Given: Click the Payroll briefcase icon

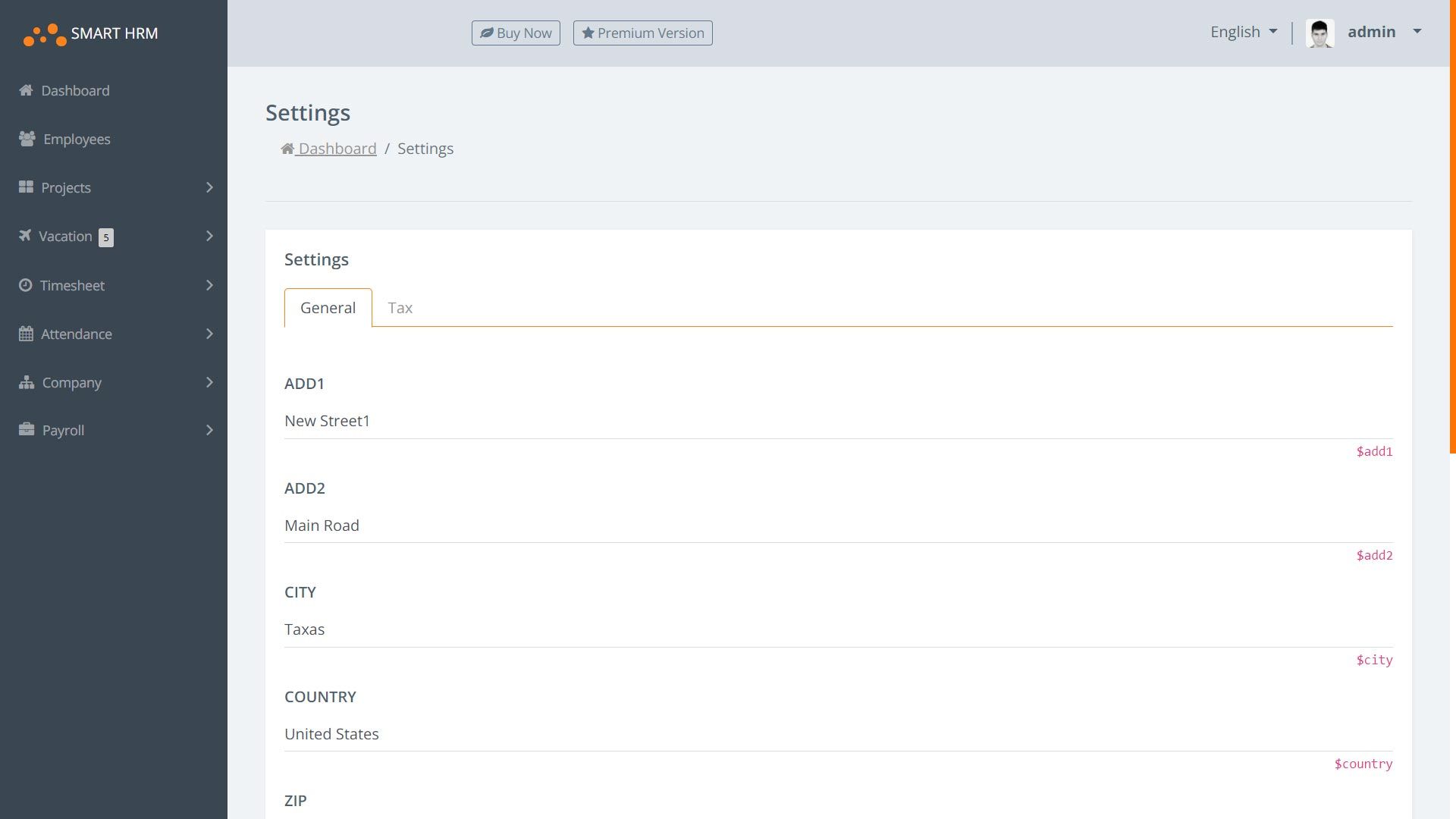Looking at the screenshot, I should pyautogui.click(x=27, y=429).
